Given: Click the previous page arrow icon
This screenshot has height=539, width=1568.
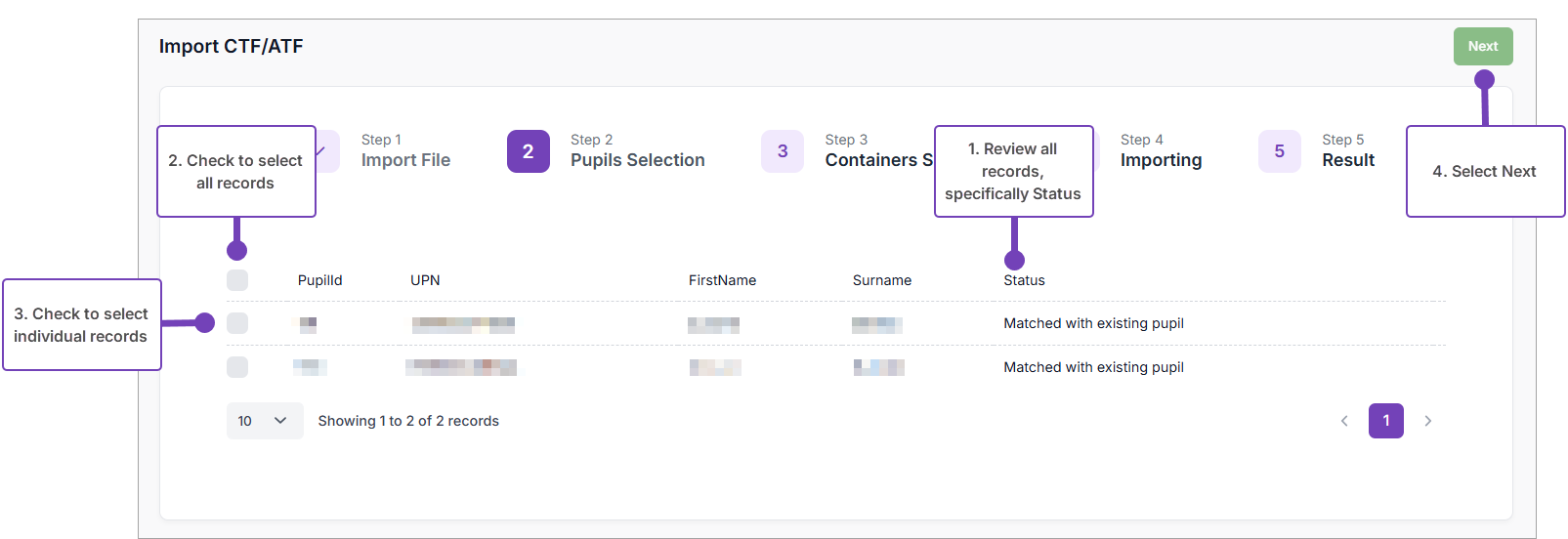Looking at the screenshot, I should point(1344,421).
